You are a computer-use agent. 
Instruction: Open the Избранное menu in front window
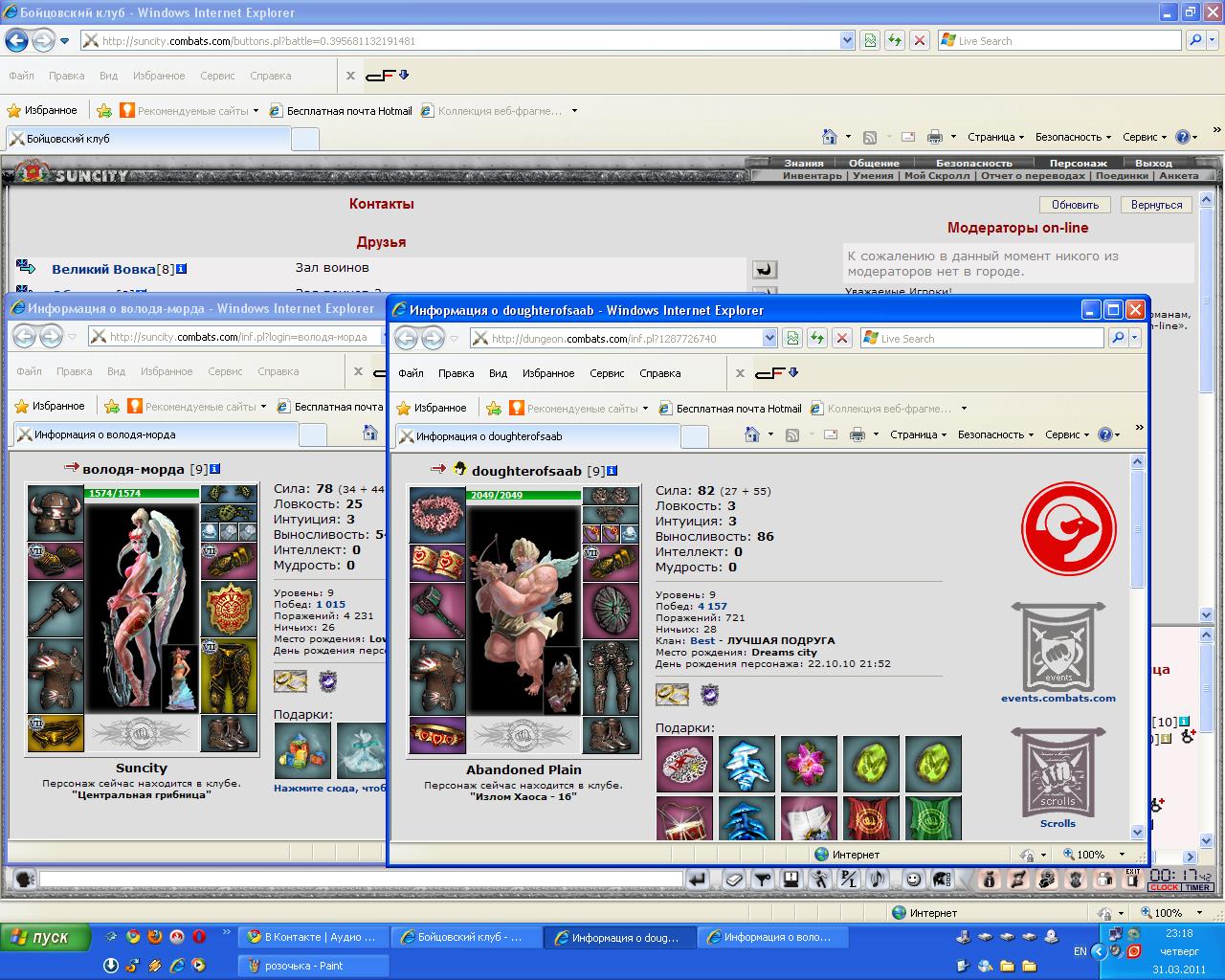coord(548,373)
